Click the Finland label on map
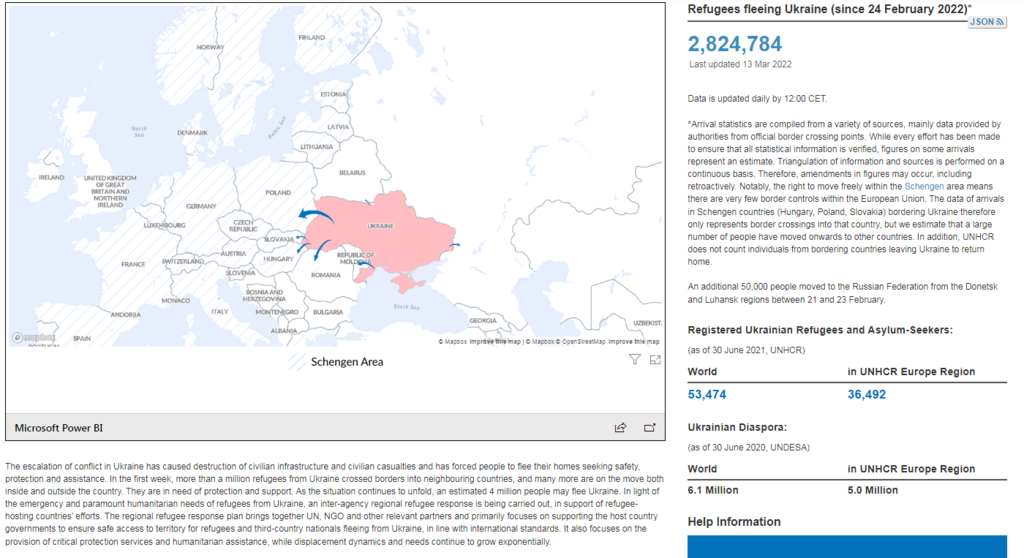 [312, 37]
